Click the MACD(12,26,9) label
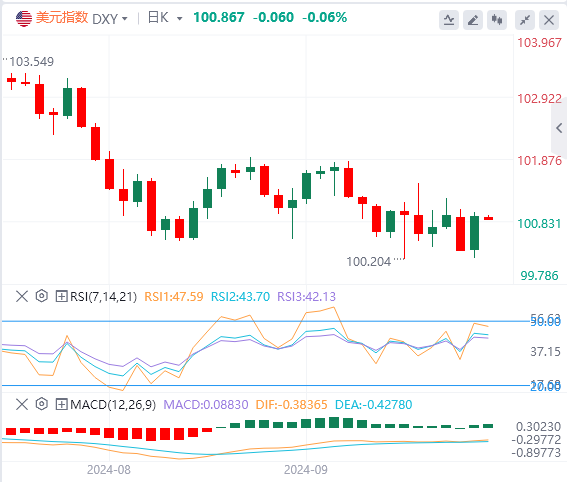Viewport: 567px width, 482px height. click(x=113, y=404)
